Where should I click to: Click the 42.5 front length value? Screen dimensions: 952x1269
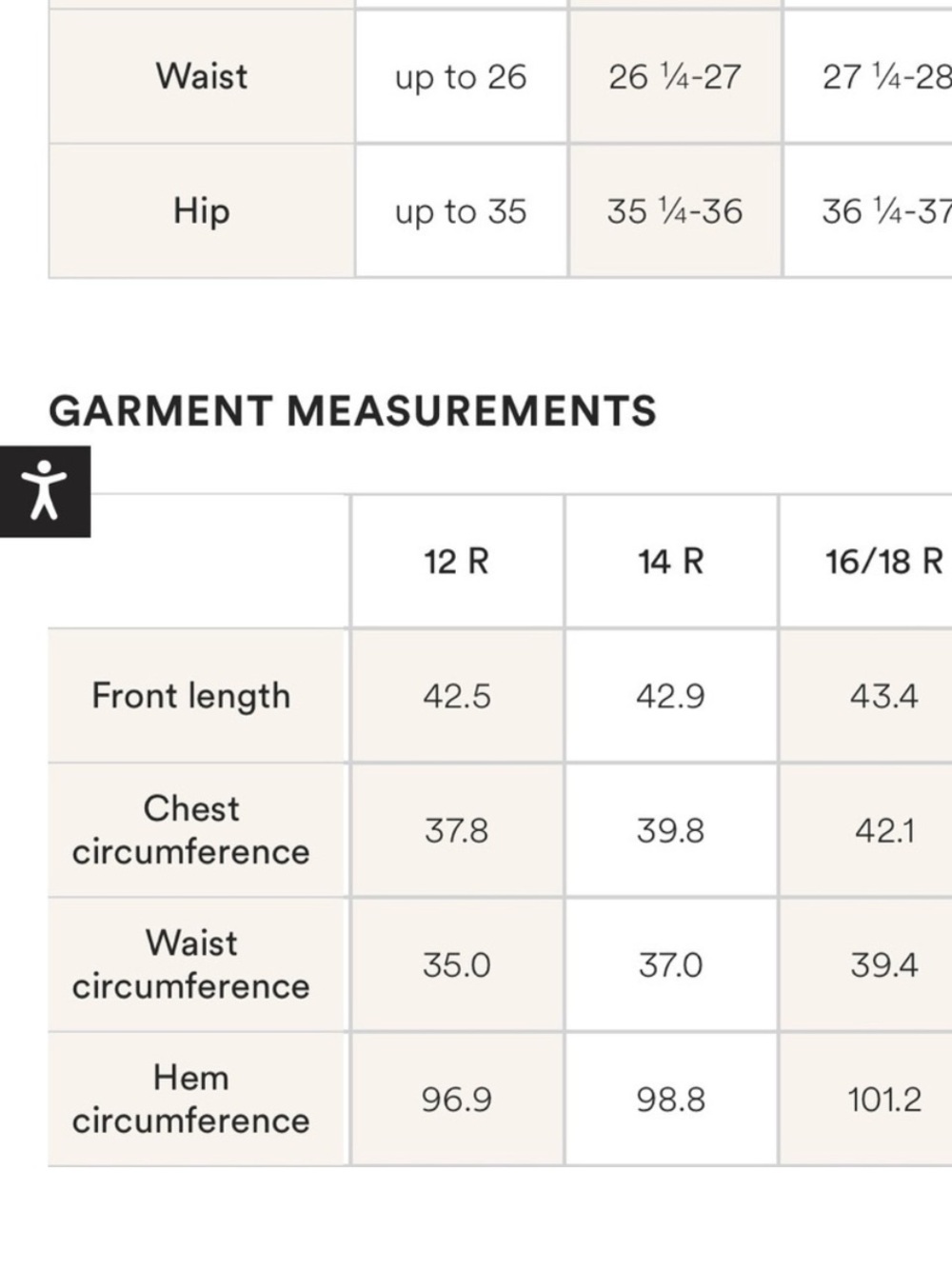pyautogui.click(x=457, y=696)
